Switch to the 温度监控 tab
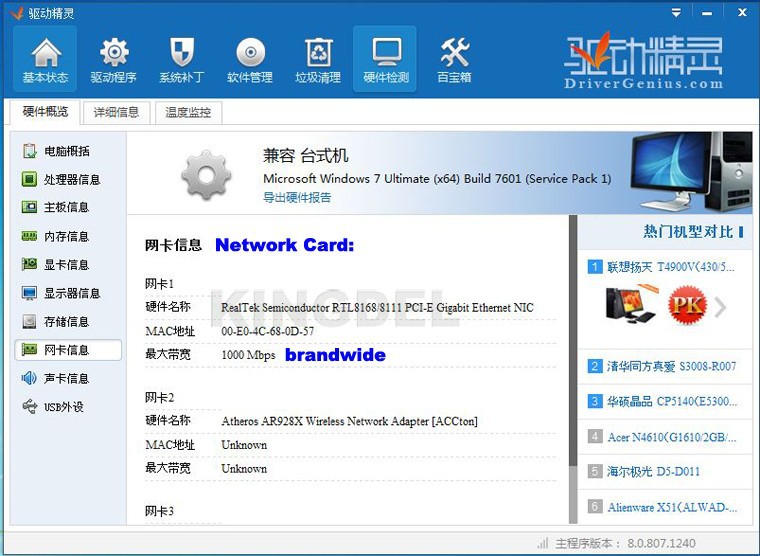The image size is (760, 556). pyautogui.click(x=188, y=112)
